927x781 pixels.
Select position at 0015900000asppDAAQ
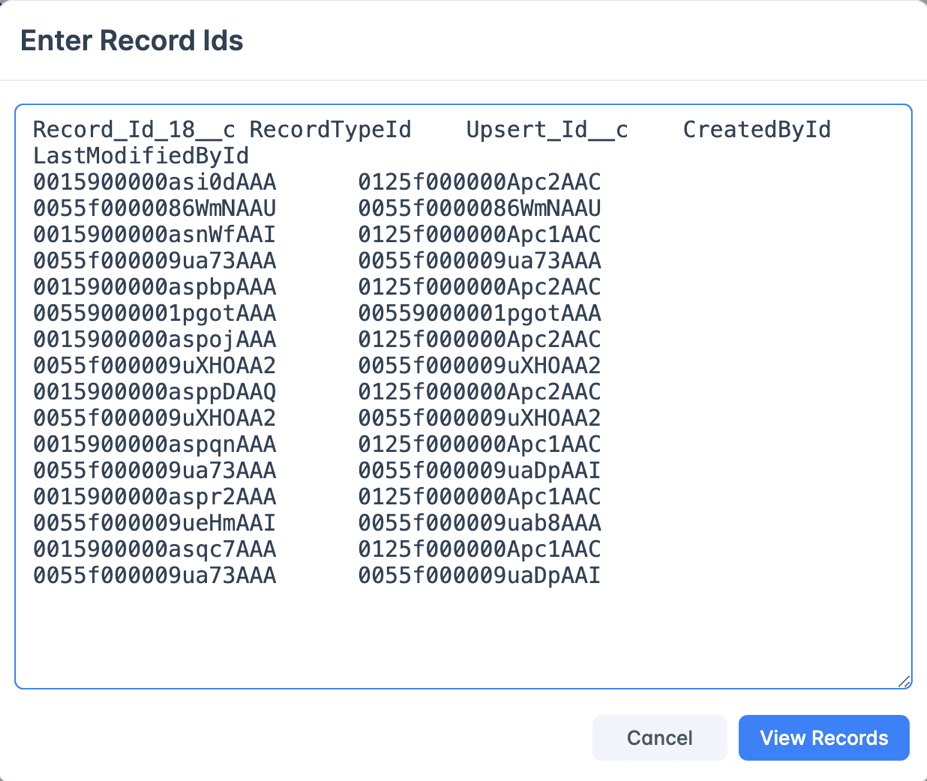coord(154,392)
